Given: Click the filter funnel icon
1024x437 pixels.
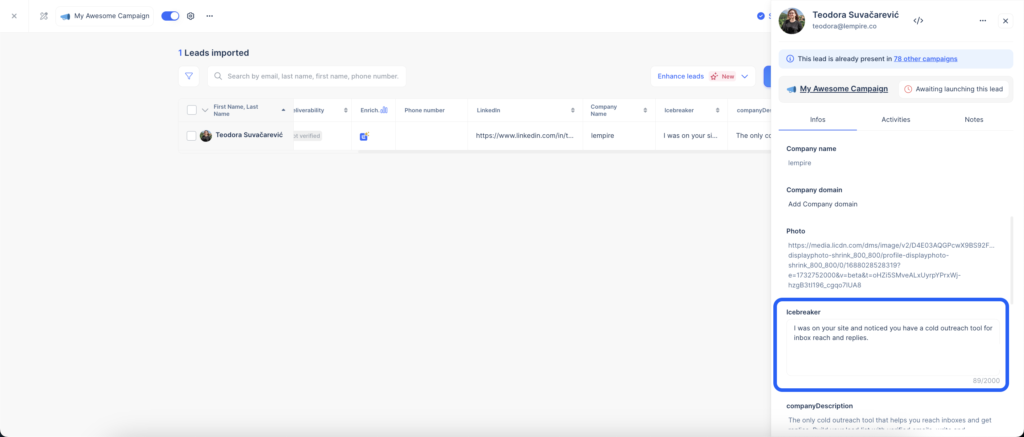Looking at the screenshot, I should coord(188,76).
